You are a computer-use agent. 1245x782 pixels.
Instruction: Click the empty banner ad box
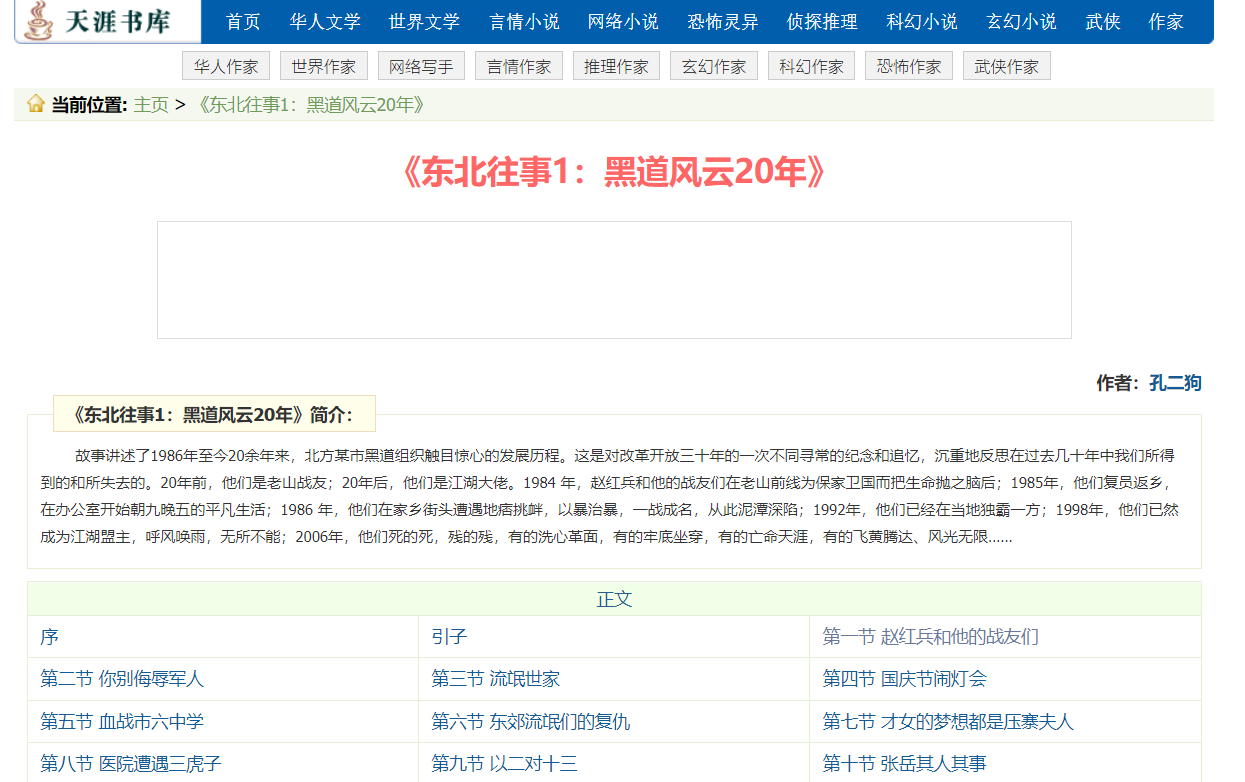pos(614,280)
